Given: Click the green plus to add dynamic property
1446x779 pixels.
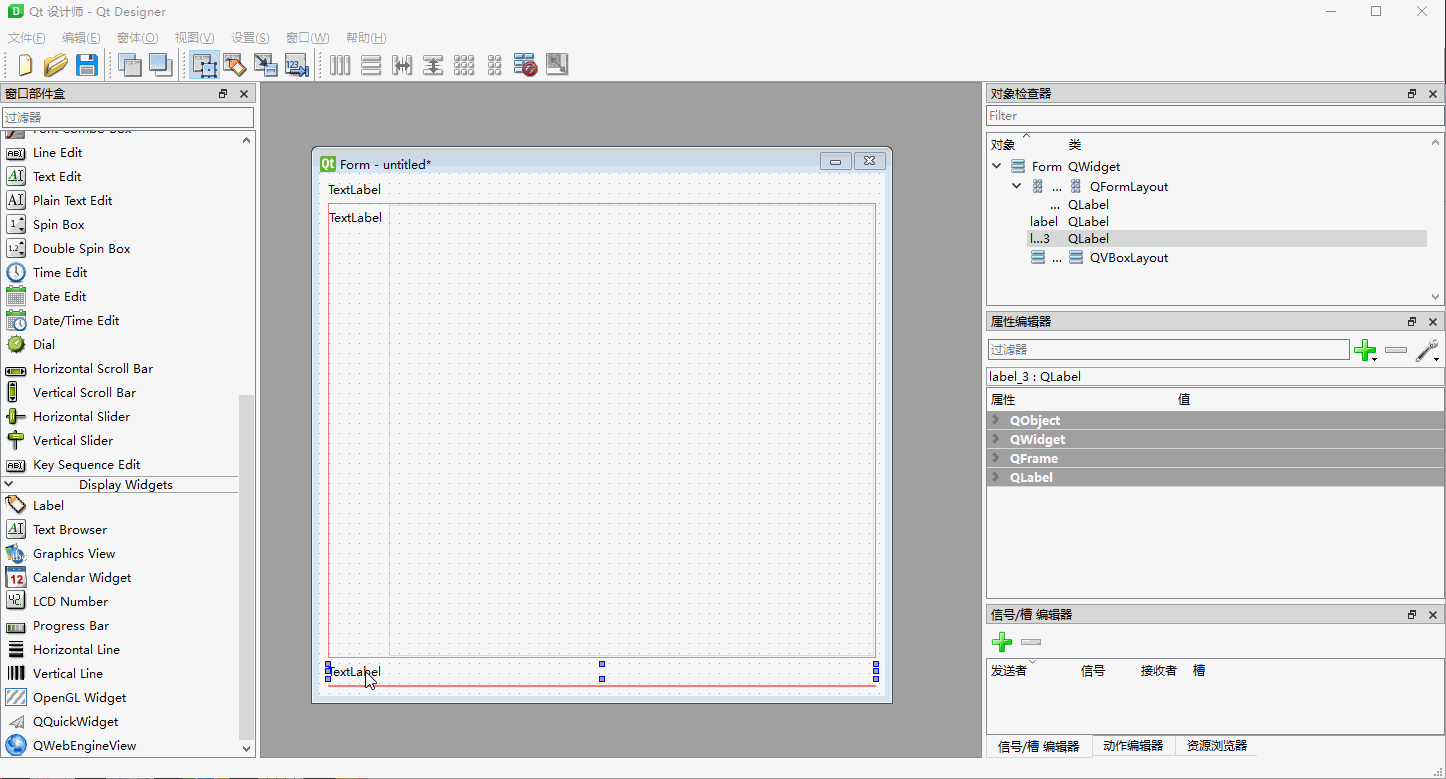Looking at the screenshot, I should pos(1365,351).
